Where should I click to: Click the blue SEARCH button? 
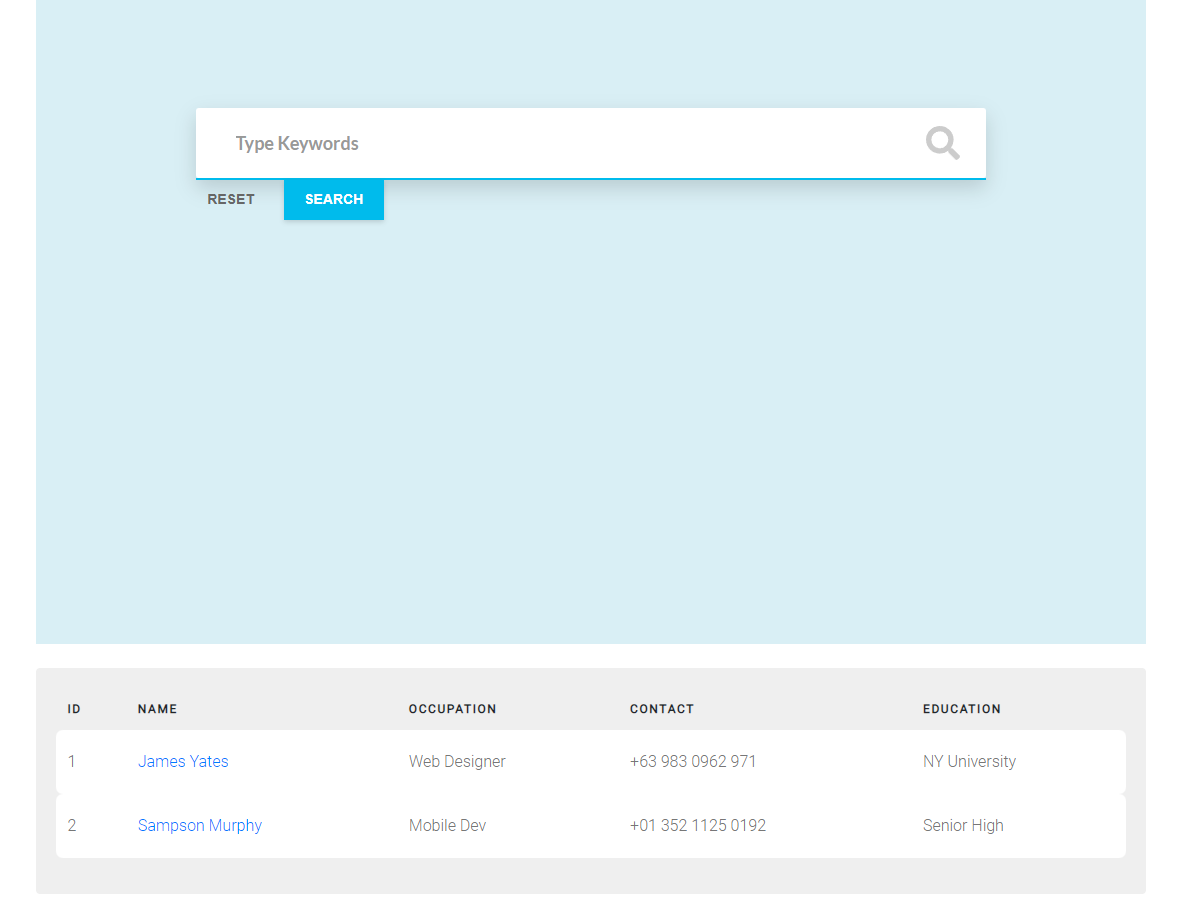pos(334,200)
